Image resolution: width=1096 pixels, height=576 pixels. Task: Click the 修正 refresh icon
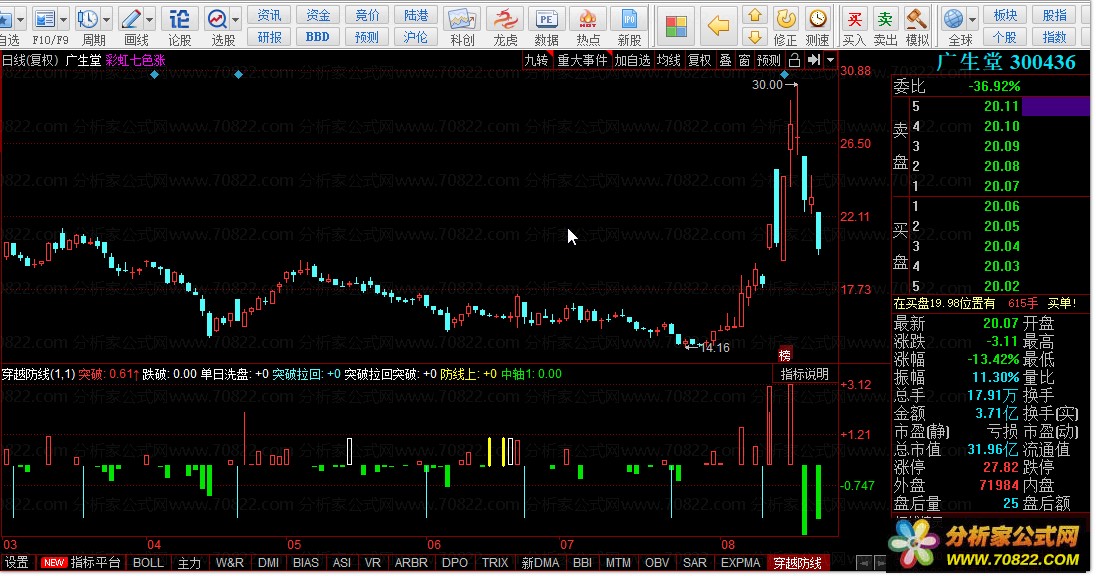click(x=786, y=19)
